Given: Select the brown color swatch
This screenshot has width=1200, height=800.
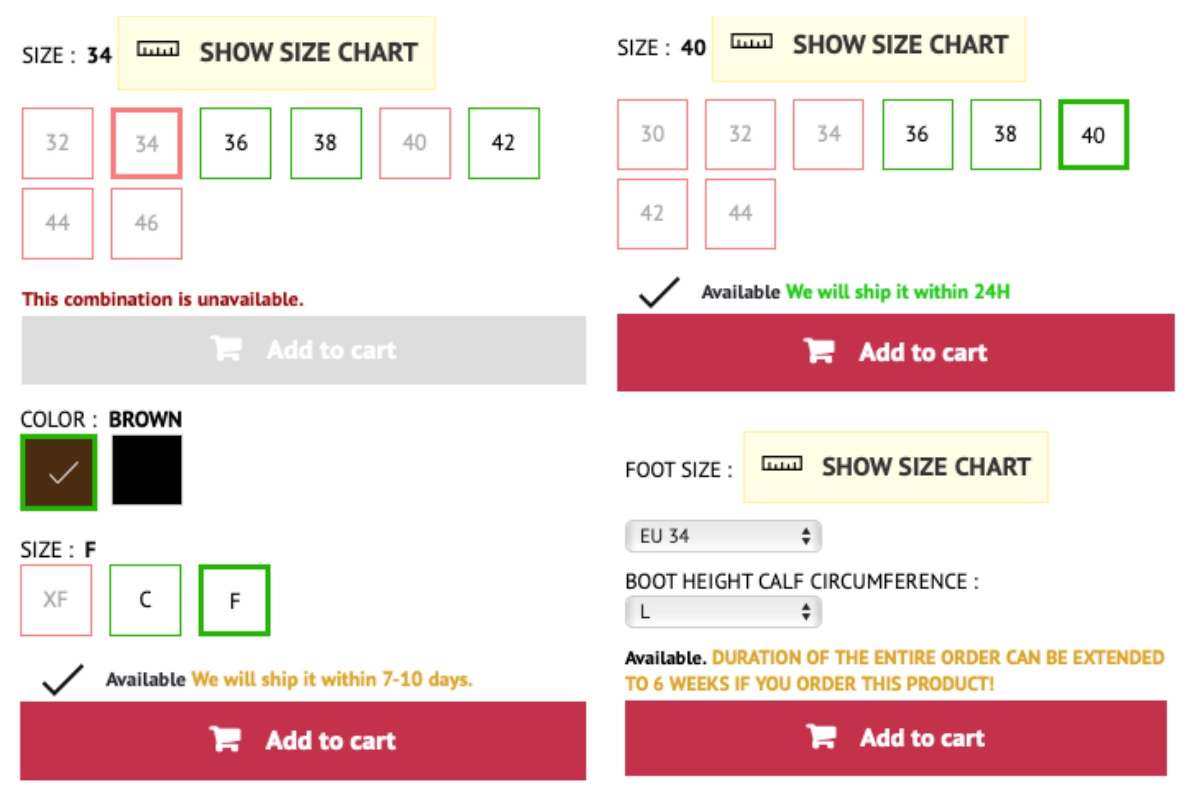Looking at the screenshot, I should click(59, 471).
